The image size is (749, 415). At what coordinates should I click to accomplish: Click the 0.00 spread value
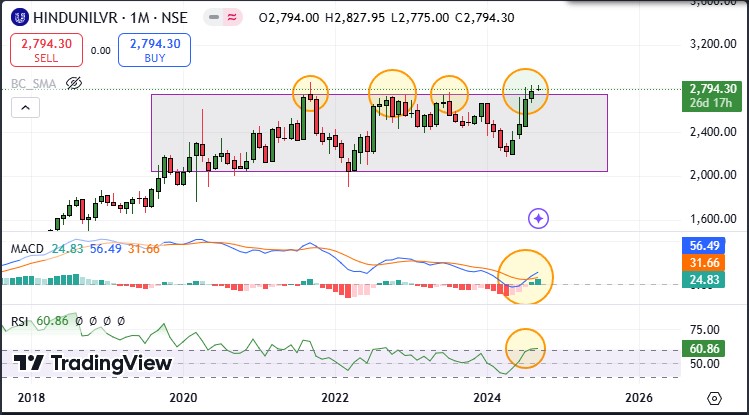101,51
